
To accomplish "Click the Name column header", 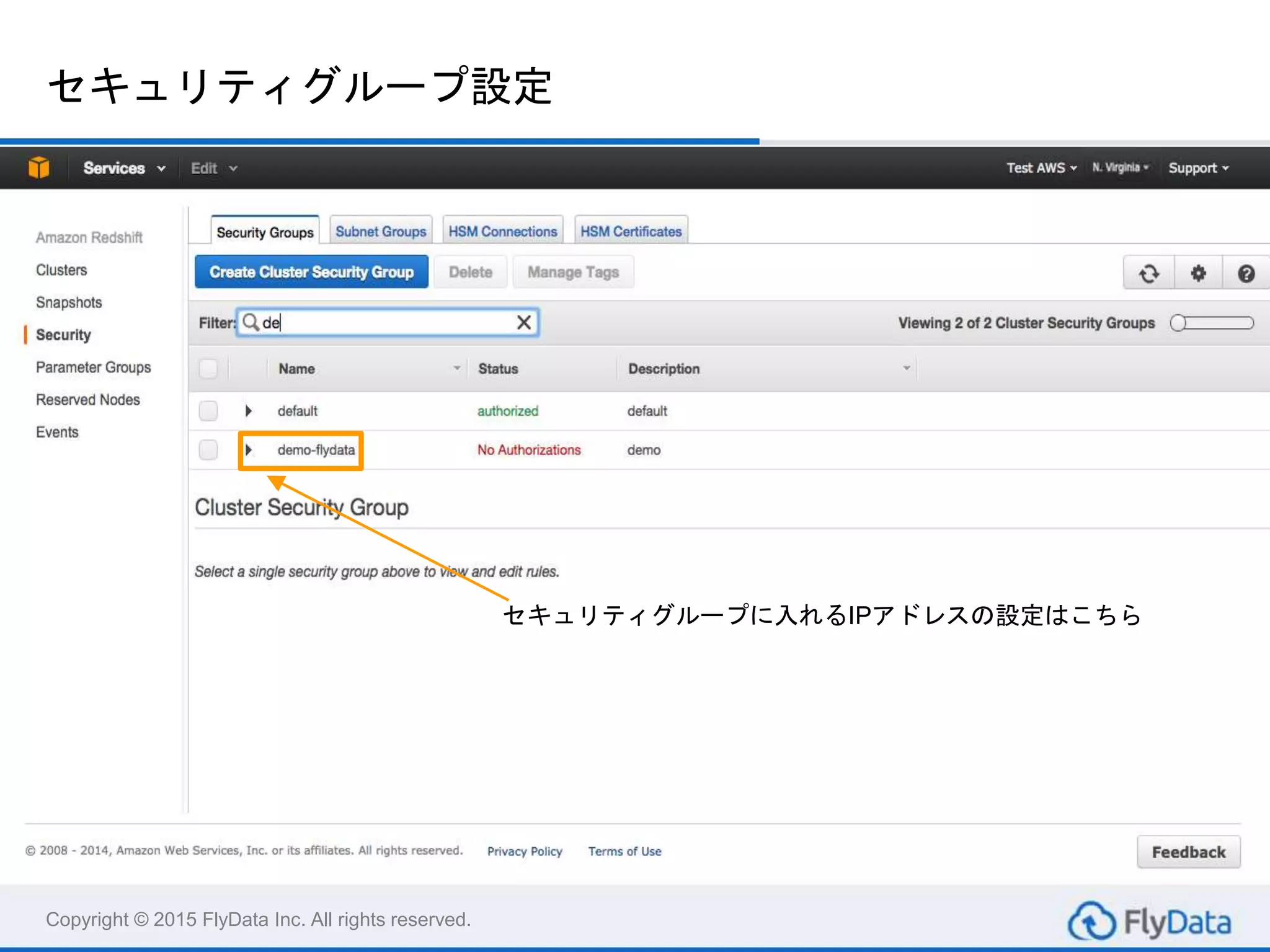I will click(x=296, y=369).
